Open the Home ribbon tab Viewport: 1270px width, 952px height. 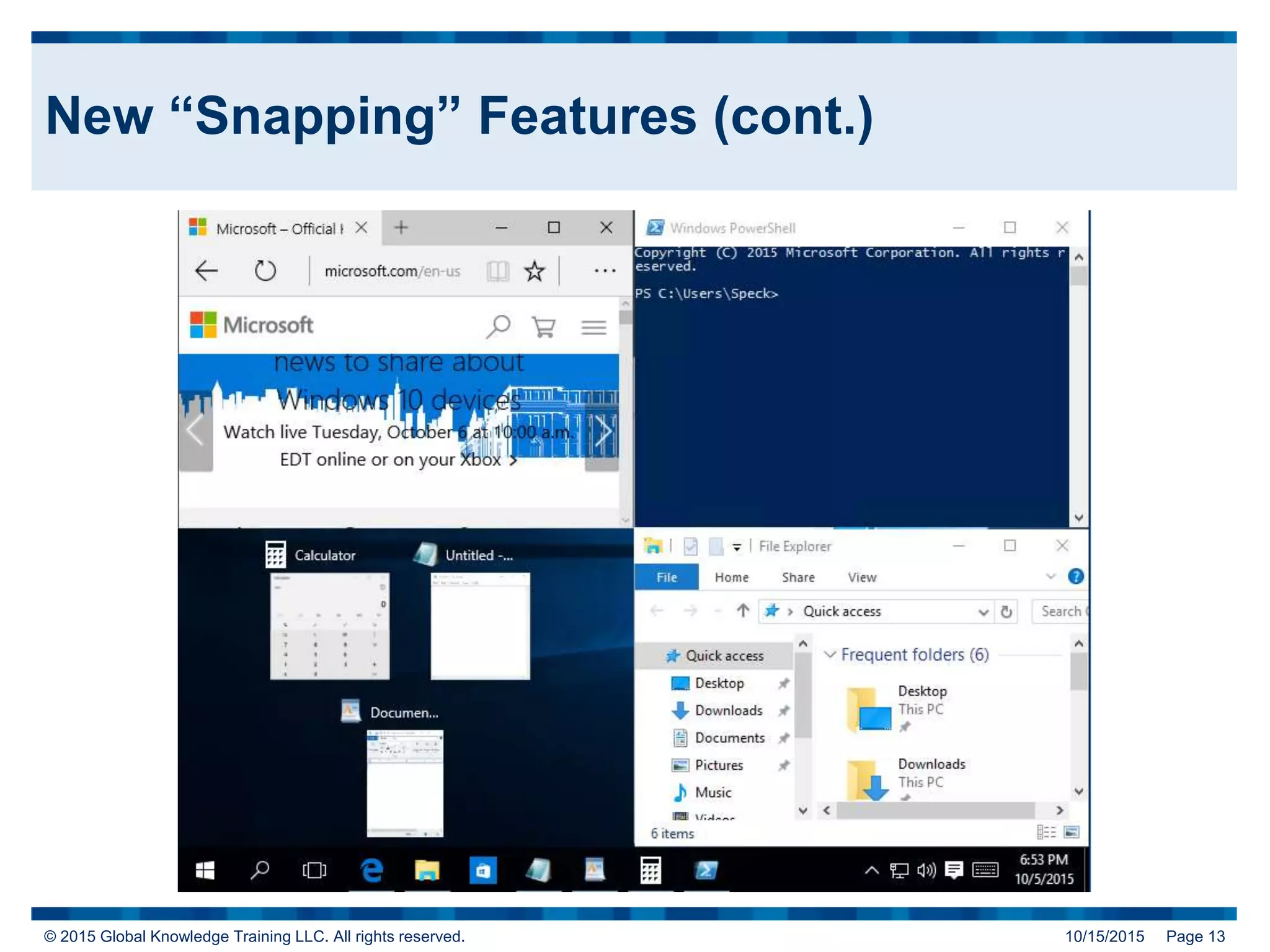coord(731,577)
